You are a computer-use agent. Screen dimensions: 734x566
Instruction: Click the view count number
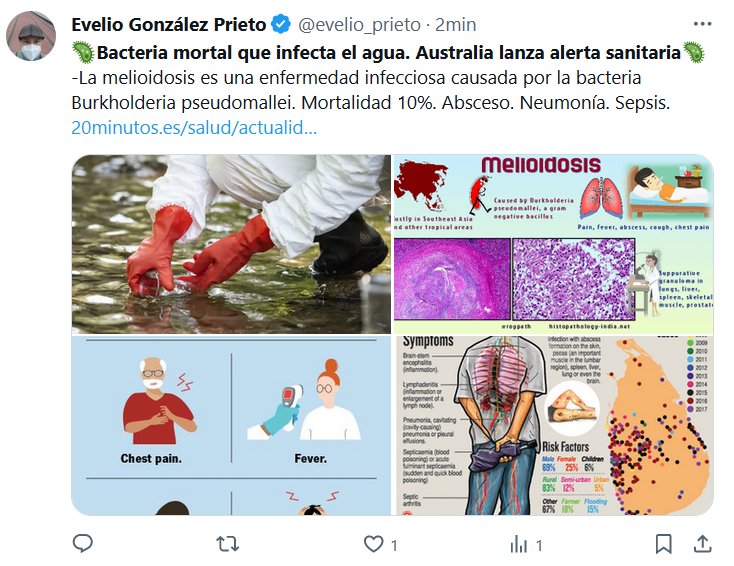(539, 545)
